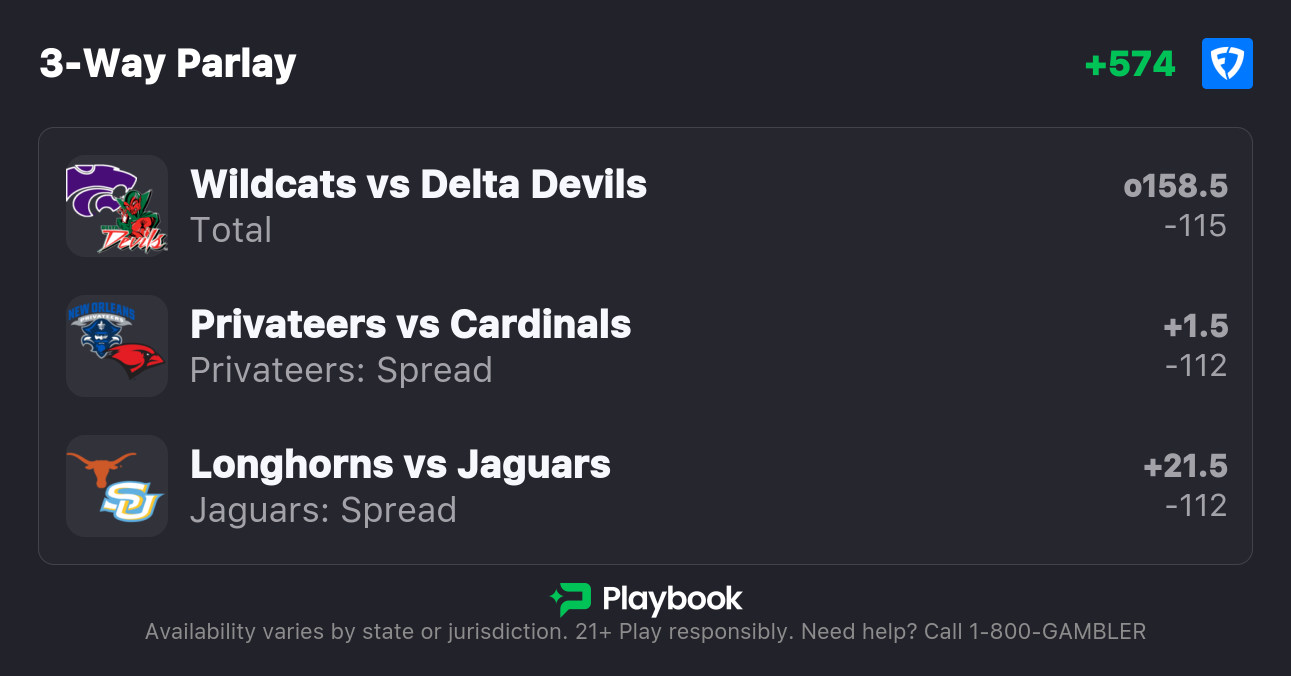The height and width of the screenshot is (676, 1291).
Task: Click the orange Longhorns logo
Action: click(x=101, y=468)
